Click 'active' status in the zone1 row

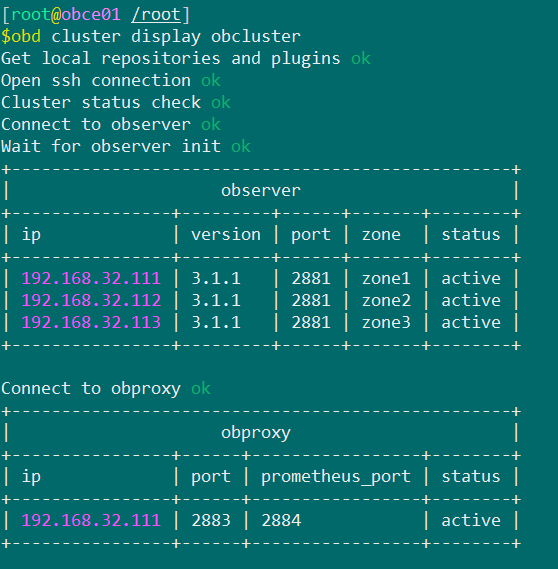pos(471,279)
